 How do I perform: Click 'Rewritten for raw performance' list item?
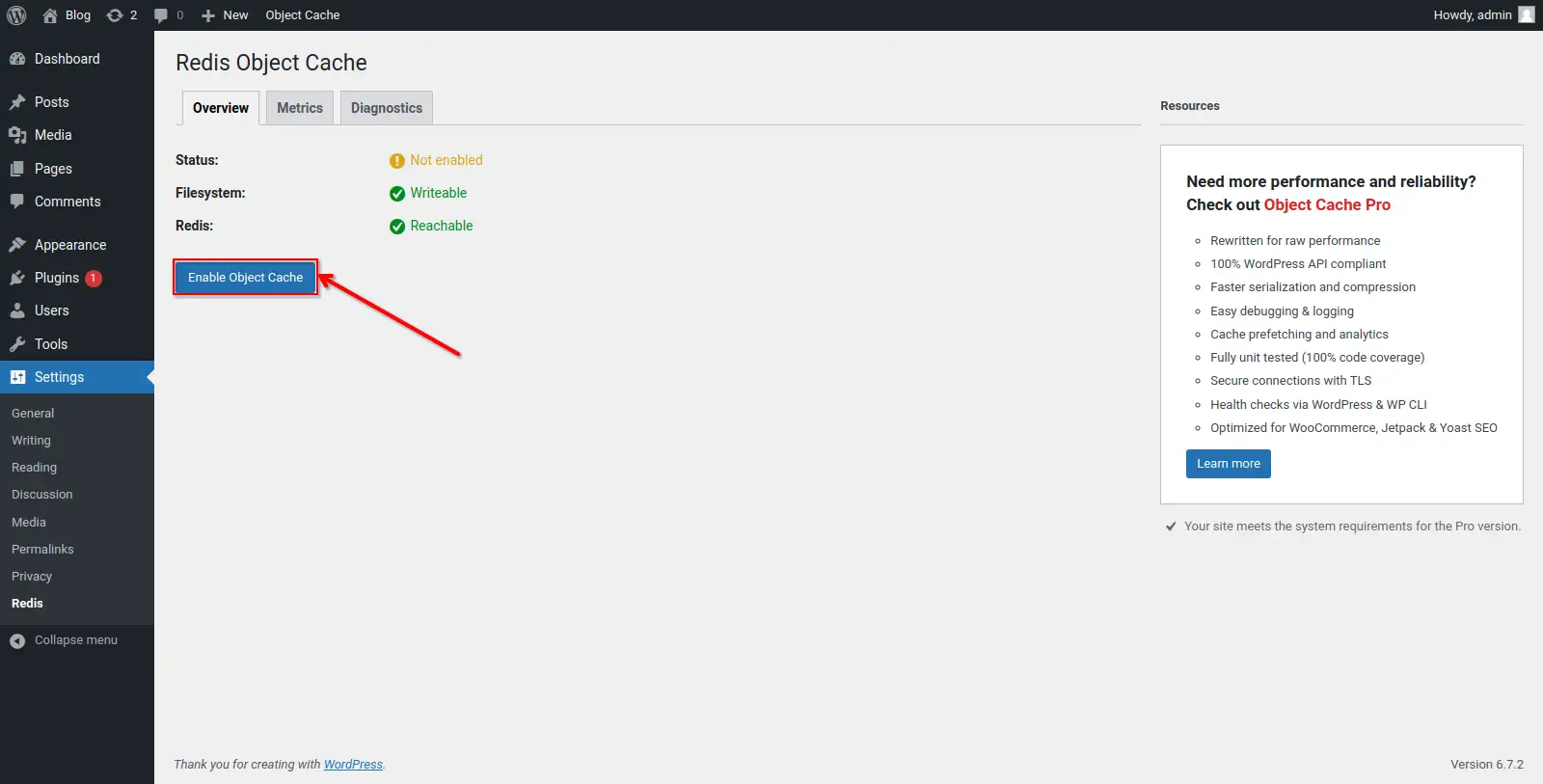(x=1295, y=241)
